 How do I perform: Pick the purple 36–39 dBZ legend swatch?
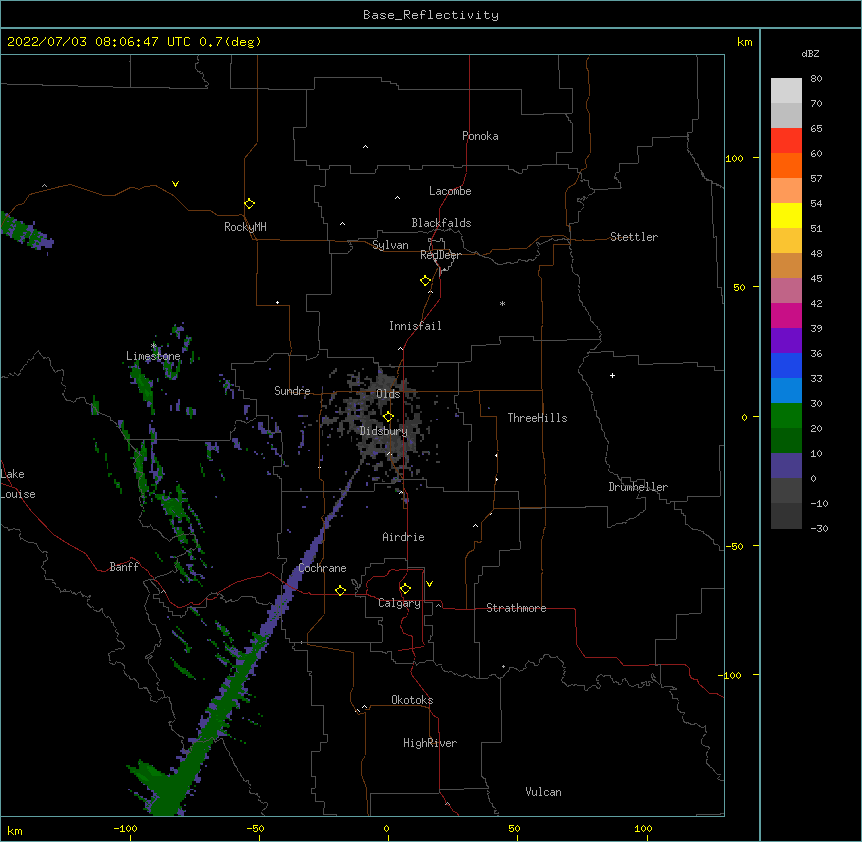pos(786,341)
